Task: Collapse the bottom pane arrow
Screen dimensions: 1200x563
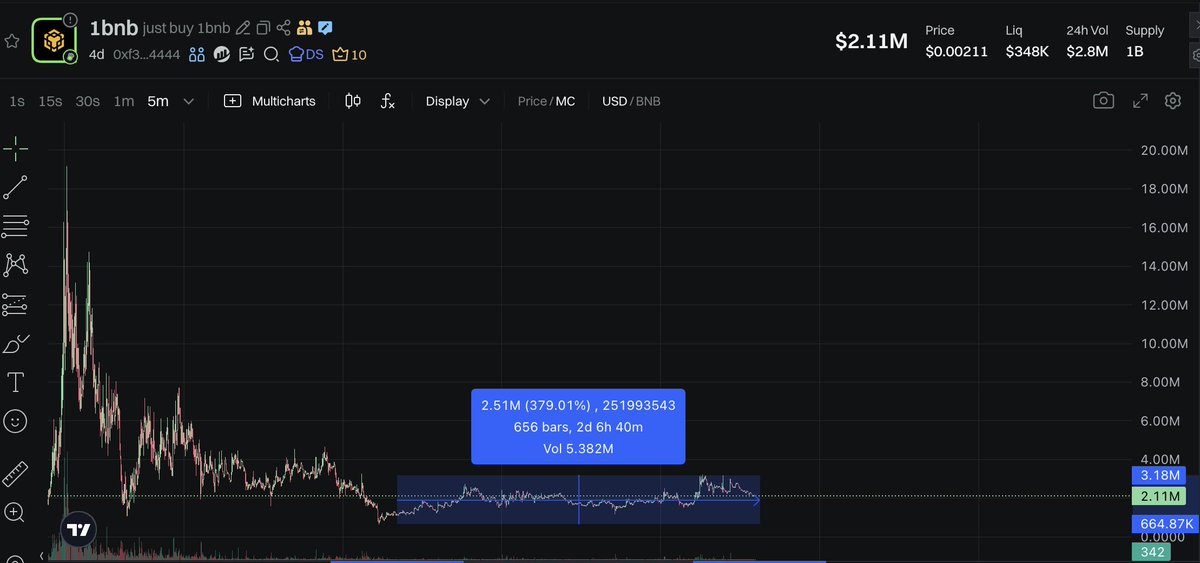Action: pyautogui.click(x=41, y=556)
